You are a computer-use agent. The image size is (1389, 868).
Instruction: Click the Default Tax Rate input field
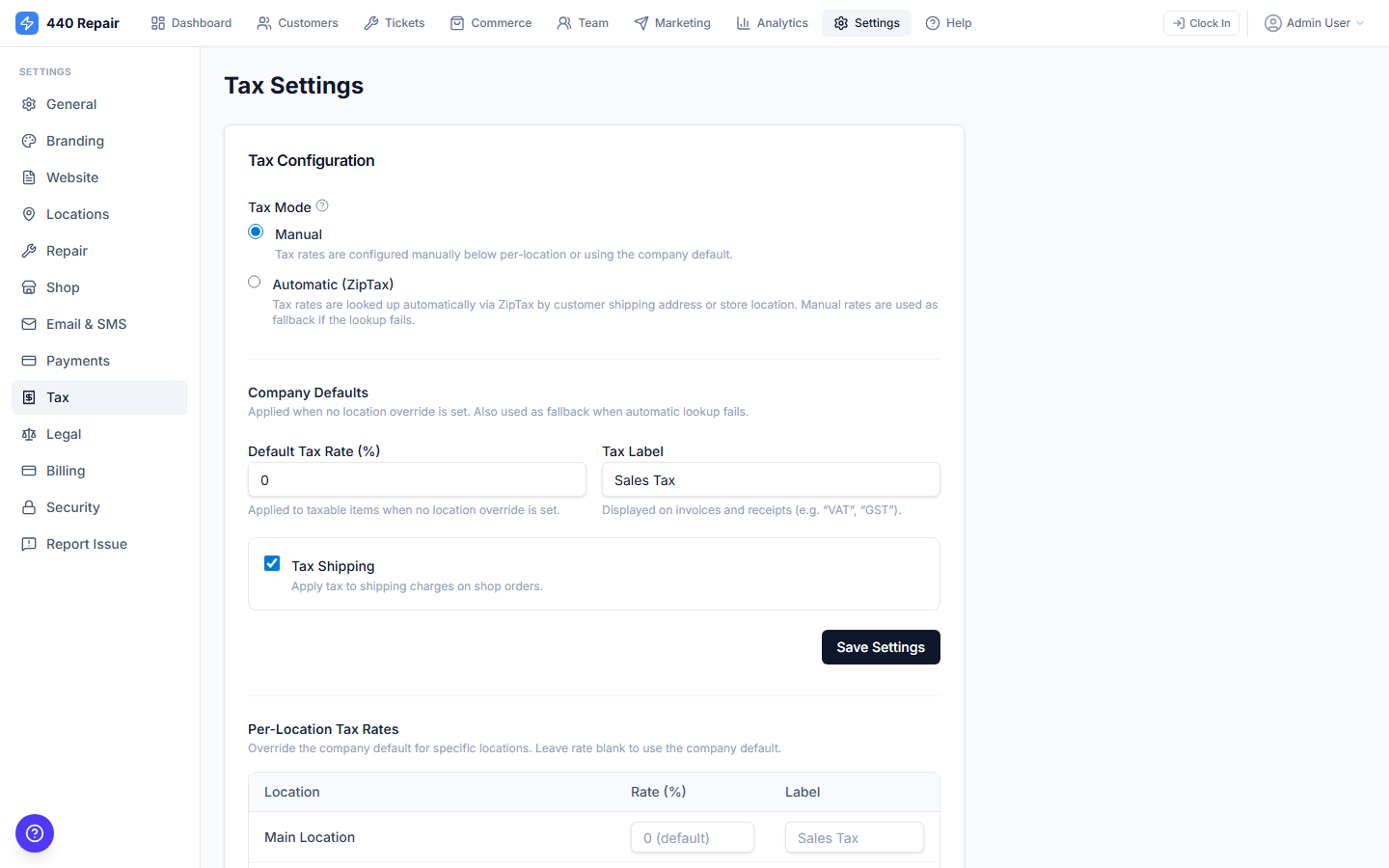point(417,479)
